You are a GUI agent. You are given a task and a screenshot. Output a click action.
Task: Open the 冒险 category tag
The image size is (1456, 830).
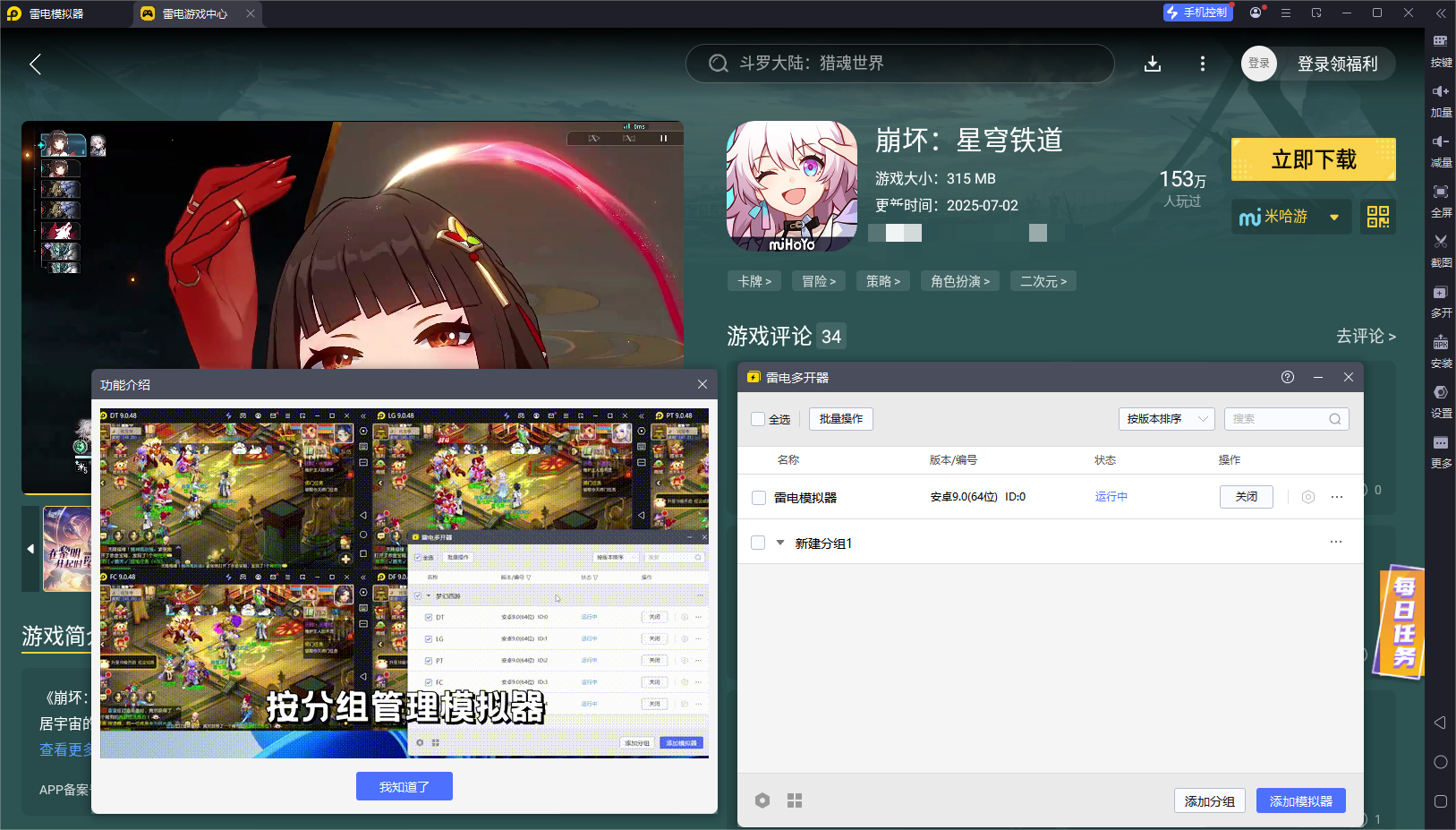coord(819,281)
